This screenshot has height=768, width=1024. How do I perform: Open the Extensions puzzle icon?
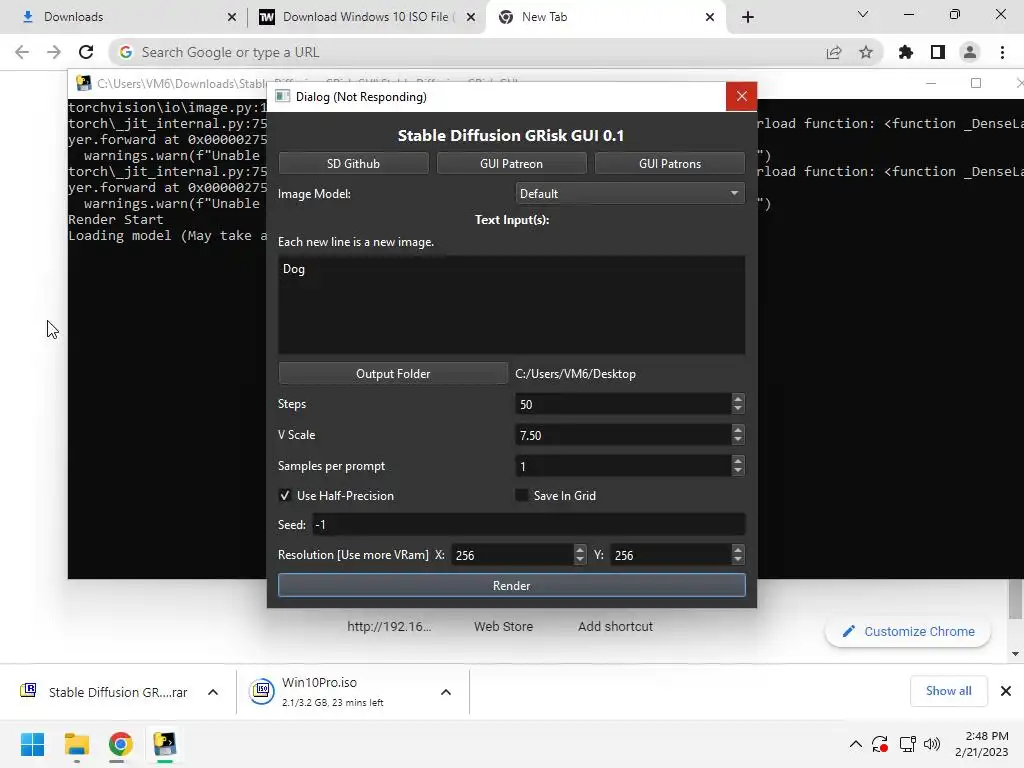(906, 52)
